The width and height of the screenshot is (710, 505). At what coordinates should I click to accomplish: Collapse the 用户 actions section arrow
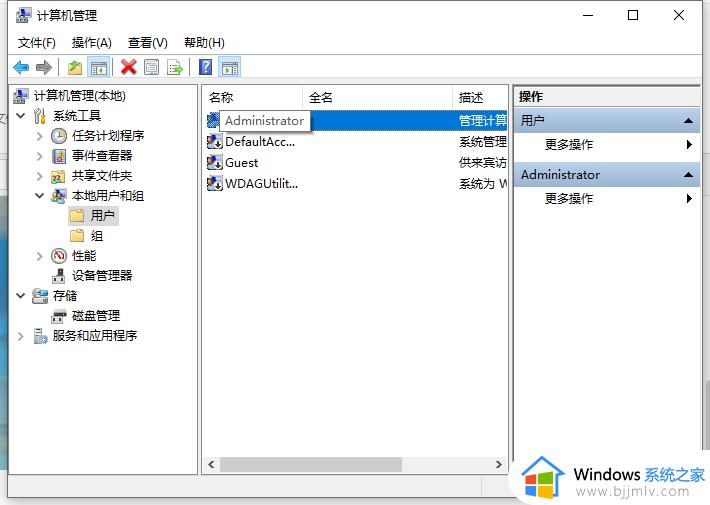688,120
